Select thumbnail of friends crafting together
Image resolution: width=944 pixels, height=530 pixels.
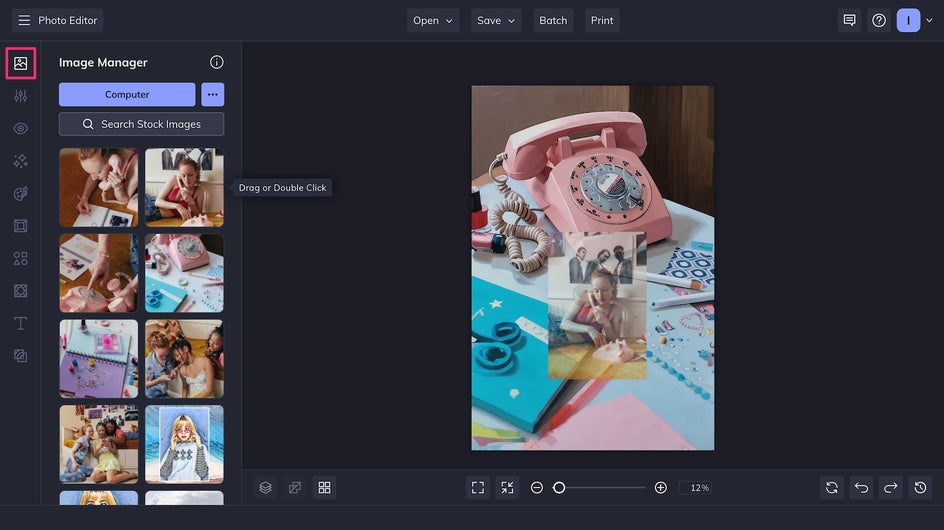[x=184, y=358]
